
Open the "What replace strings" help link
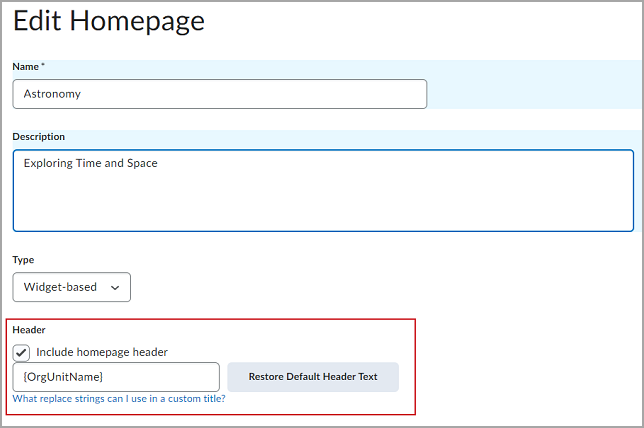[119, 398]
